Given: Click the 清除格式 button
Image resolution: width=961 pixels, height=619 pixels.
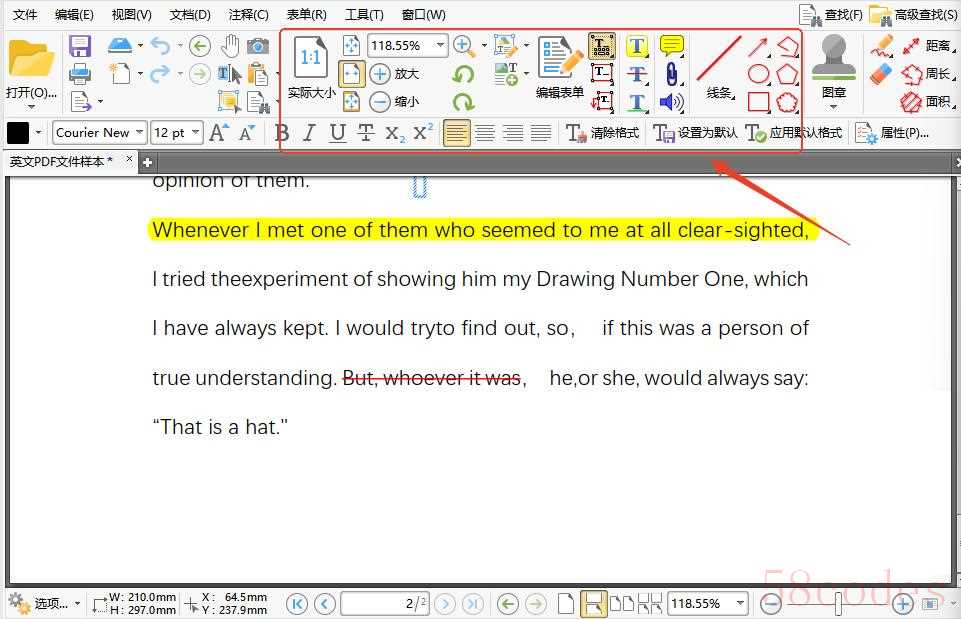Looking at the screenshot, I should 603,133.
